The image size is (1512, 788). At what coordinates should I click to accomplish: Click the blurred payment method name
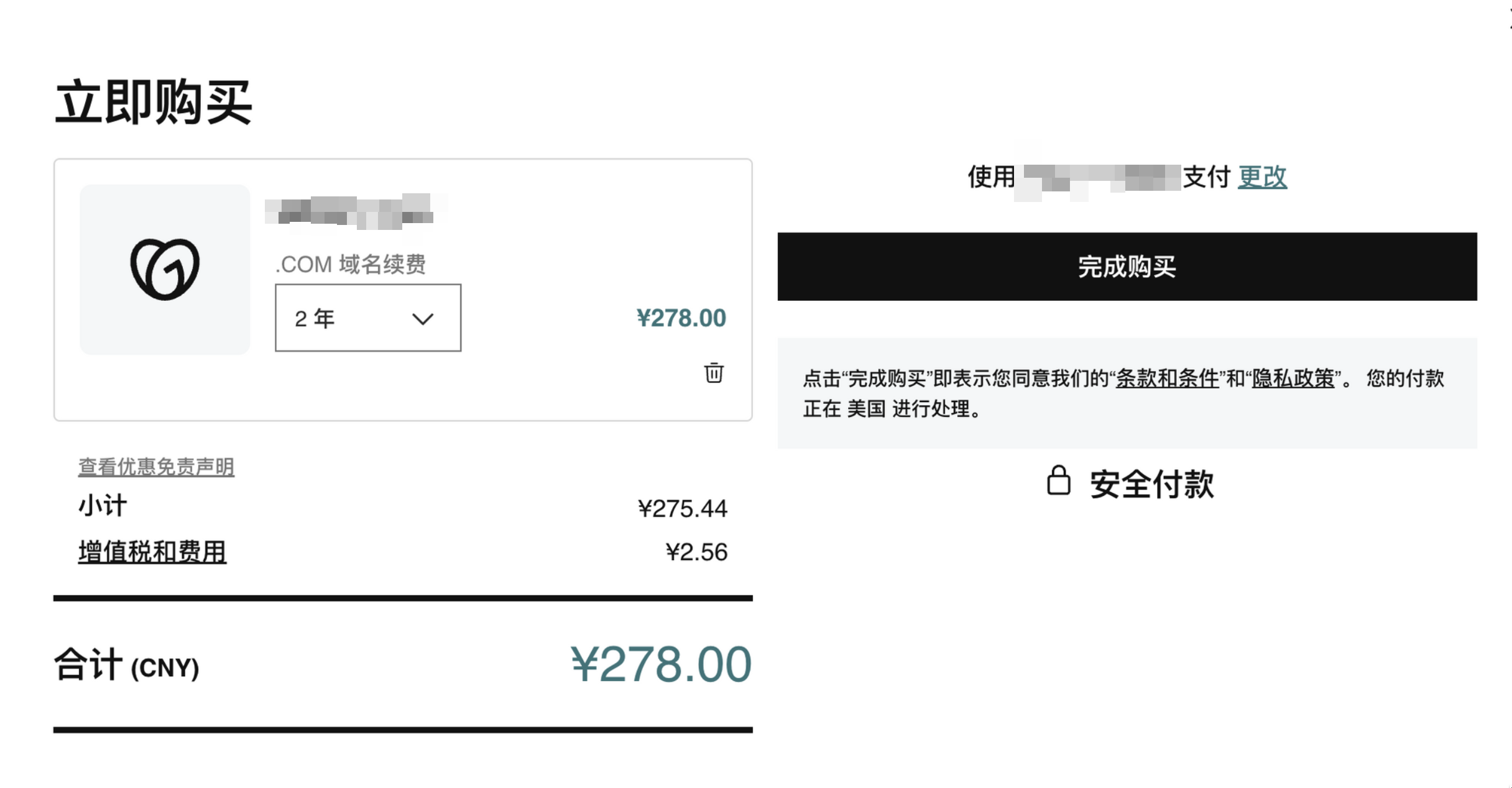[x=1099, y=178]
